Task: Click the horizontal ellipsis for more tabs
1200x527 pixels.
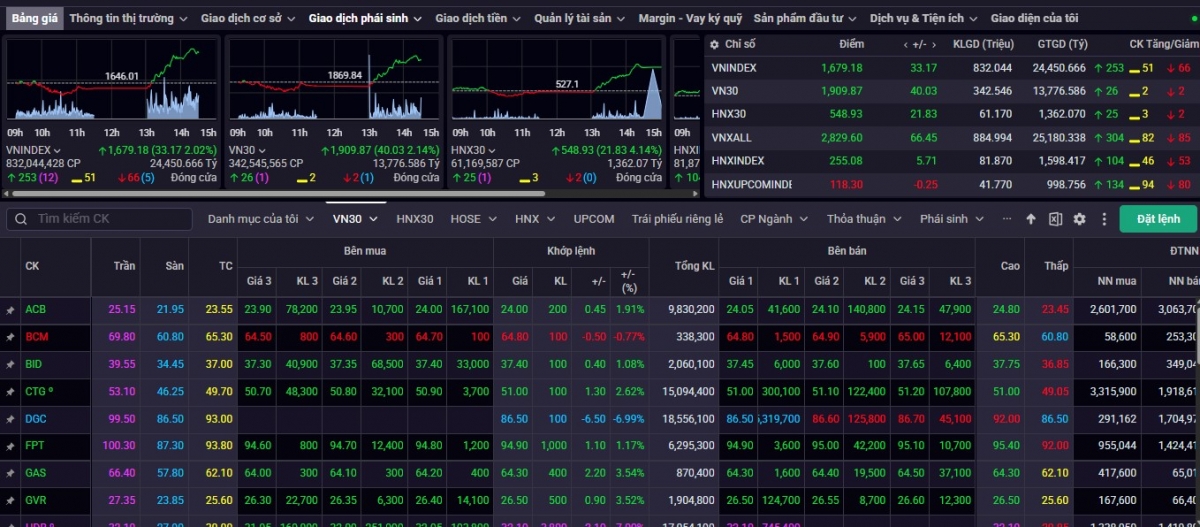Action: click(x=1006, y=219)
